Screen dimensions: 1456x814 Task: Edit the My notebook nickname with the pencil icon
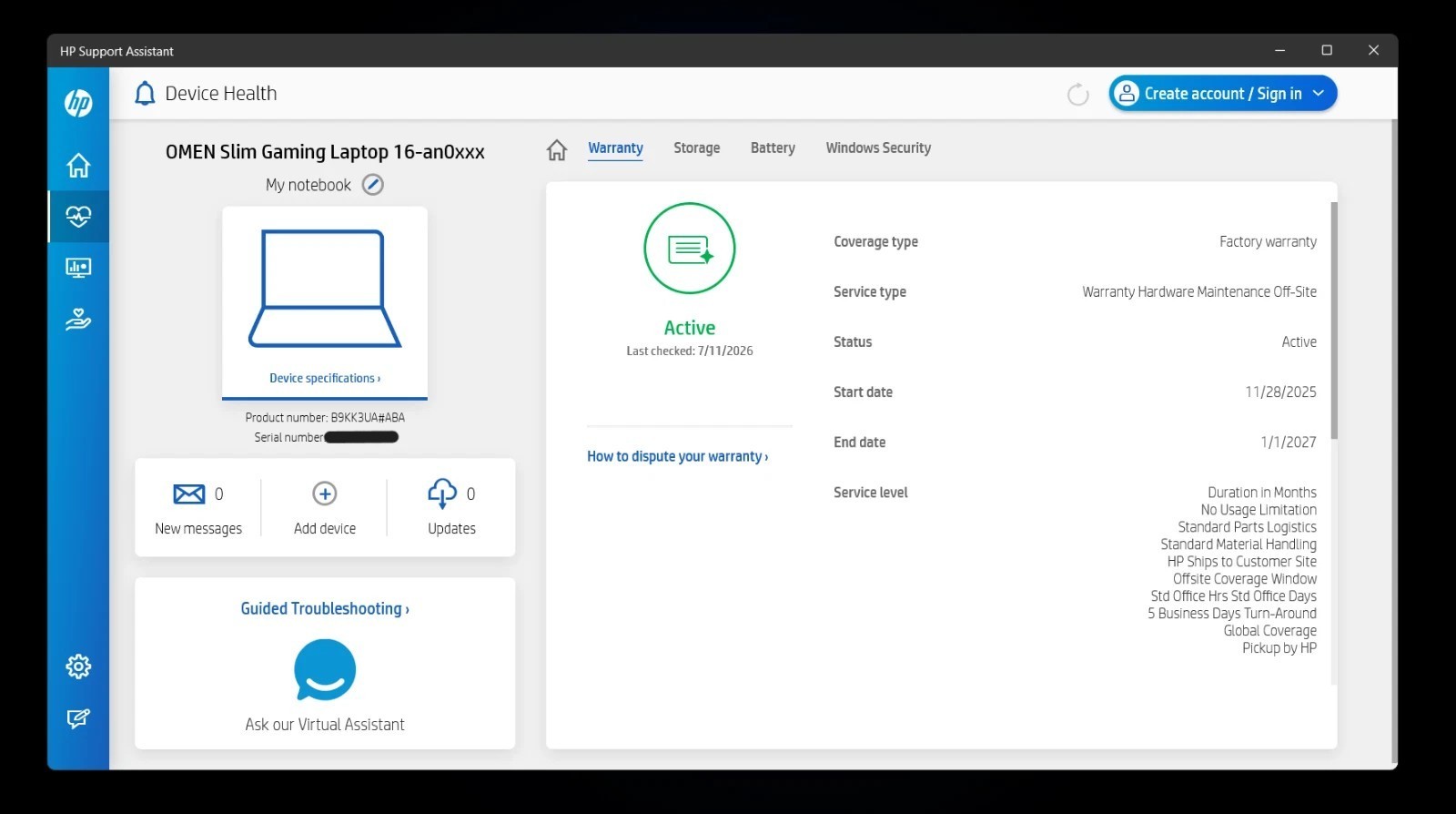pos(373,185)
